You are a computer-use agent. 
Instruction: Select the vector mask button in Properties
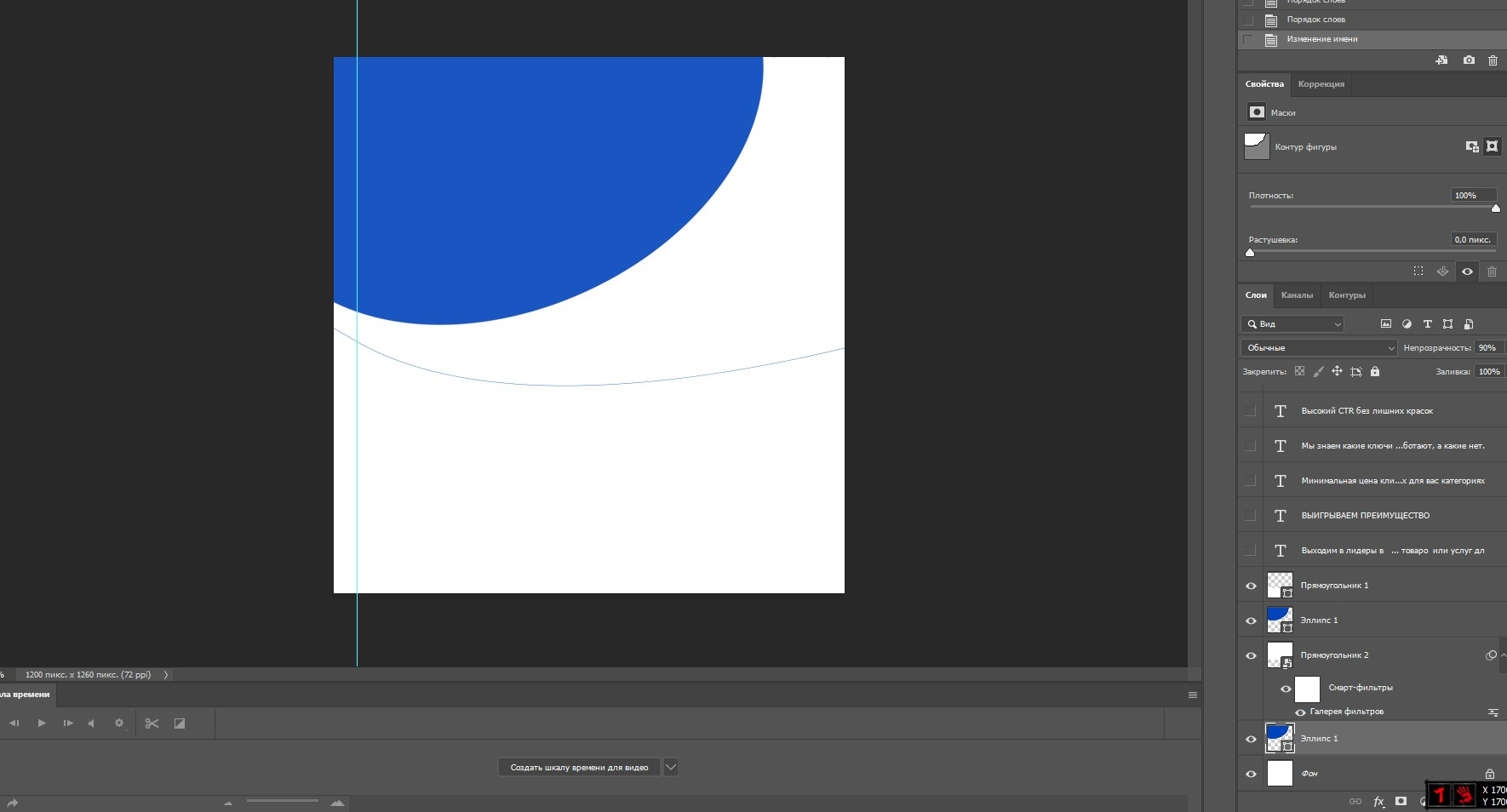(1492, 146)
